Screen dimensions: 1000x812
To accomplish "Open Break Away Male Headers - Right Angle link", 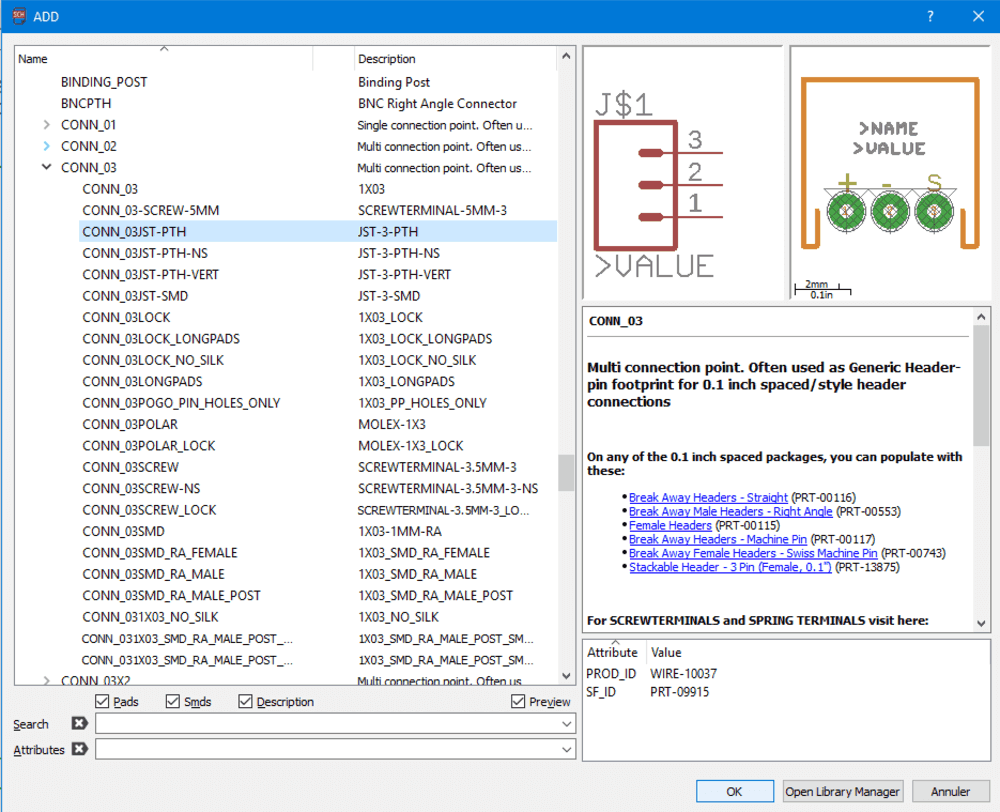I will click(730, 512).
